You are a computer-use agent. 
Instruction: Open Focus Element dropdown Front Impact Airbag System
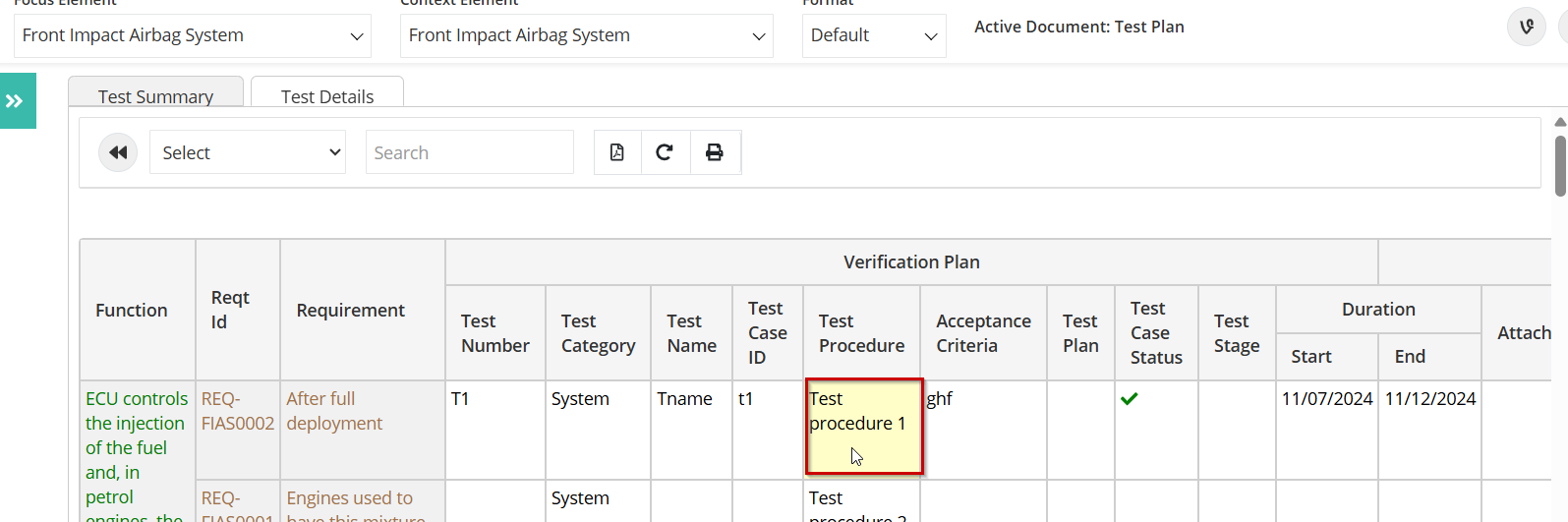193,35
